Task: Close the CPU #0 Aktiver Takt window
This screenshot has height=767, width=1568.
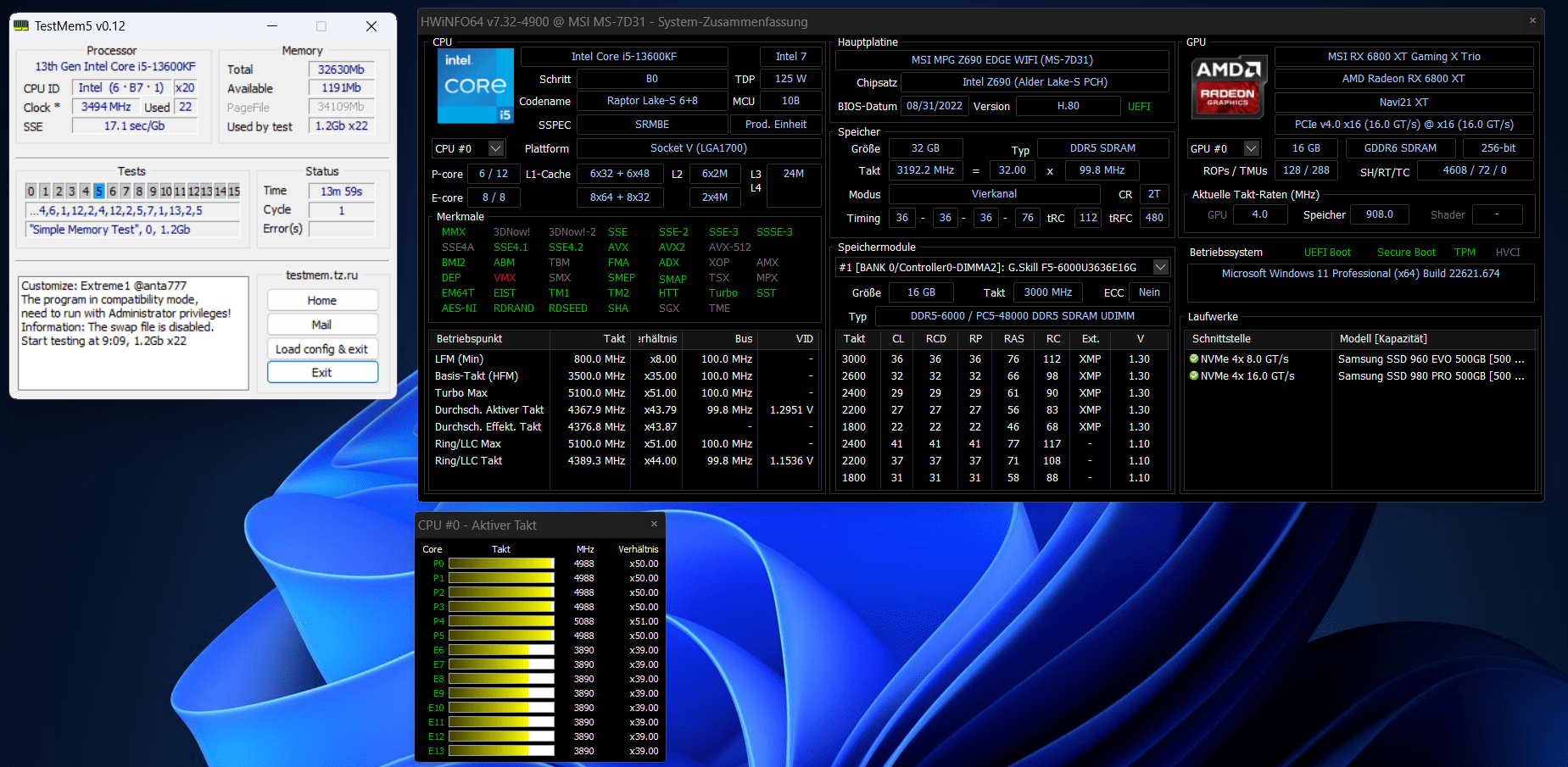Action: pyautogui.click(x=654, y=524)
